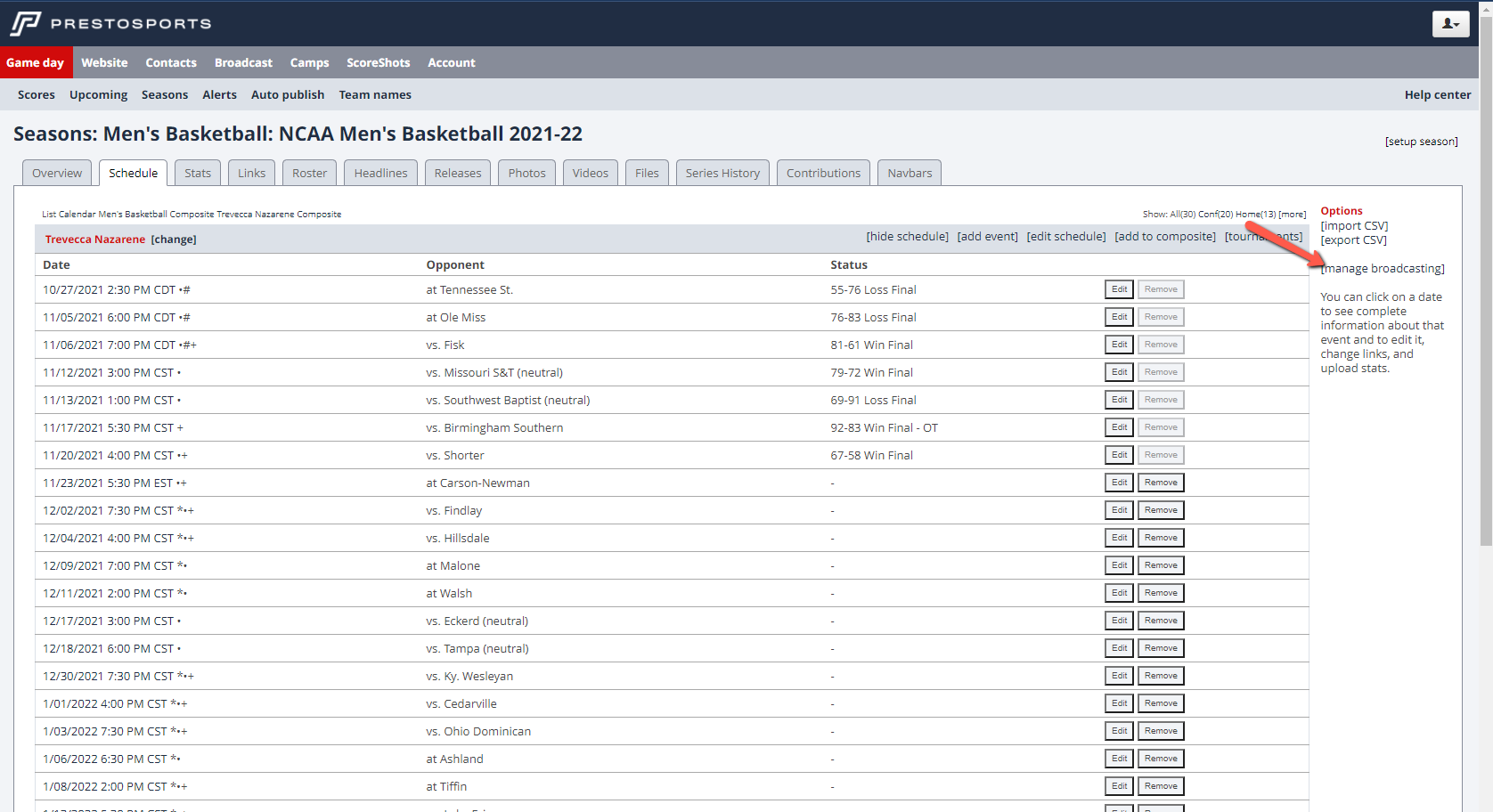Viewport: 1493px width, 812px height.
Task: Edit the Eckerd (neutral) game
Action: [1119, 621]
